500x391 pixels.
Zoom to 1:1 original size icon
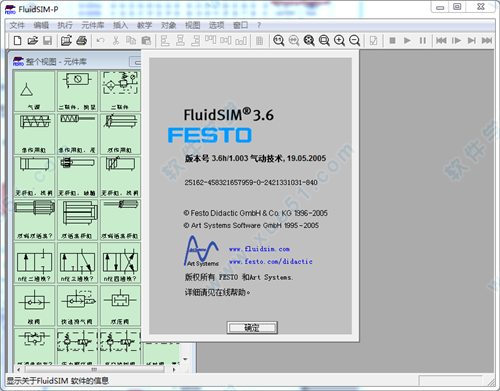pos(279,41)
